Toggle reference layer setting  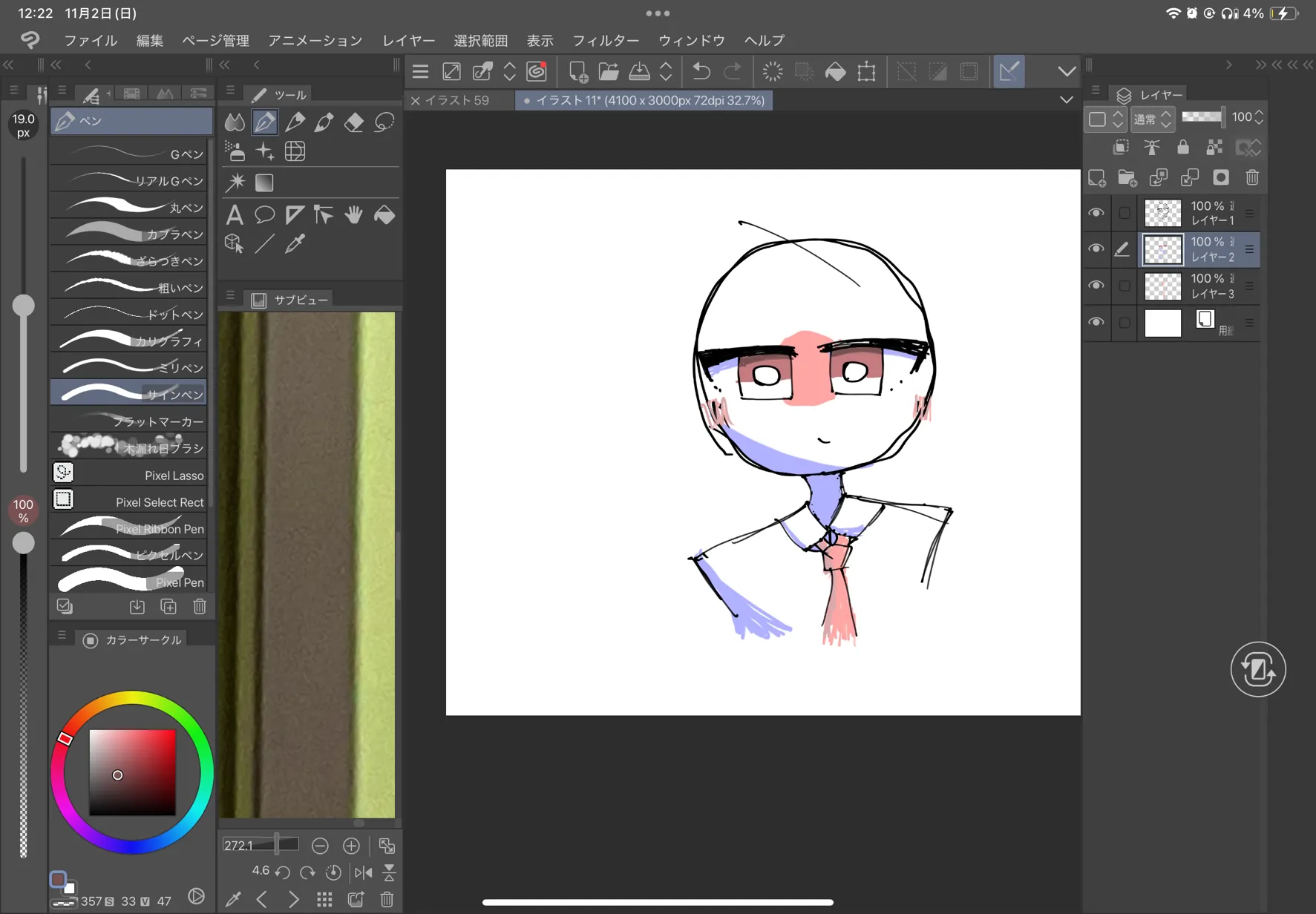click(x=1152, y=147)
